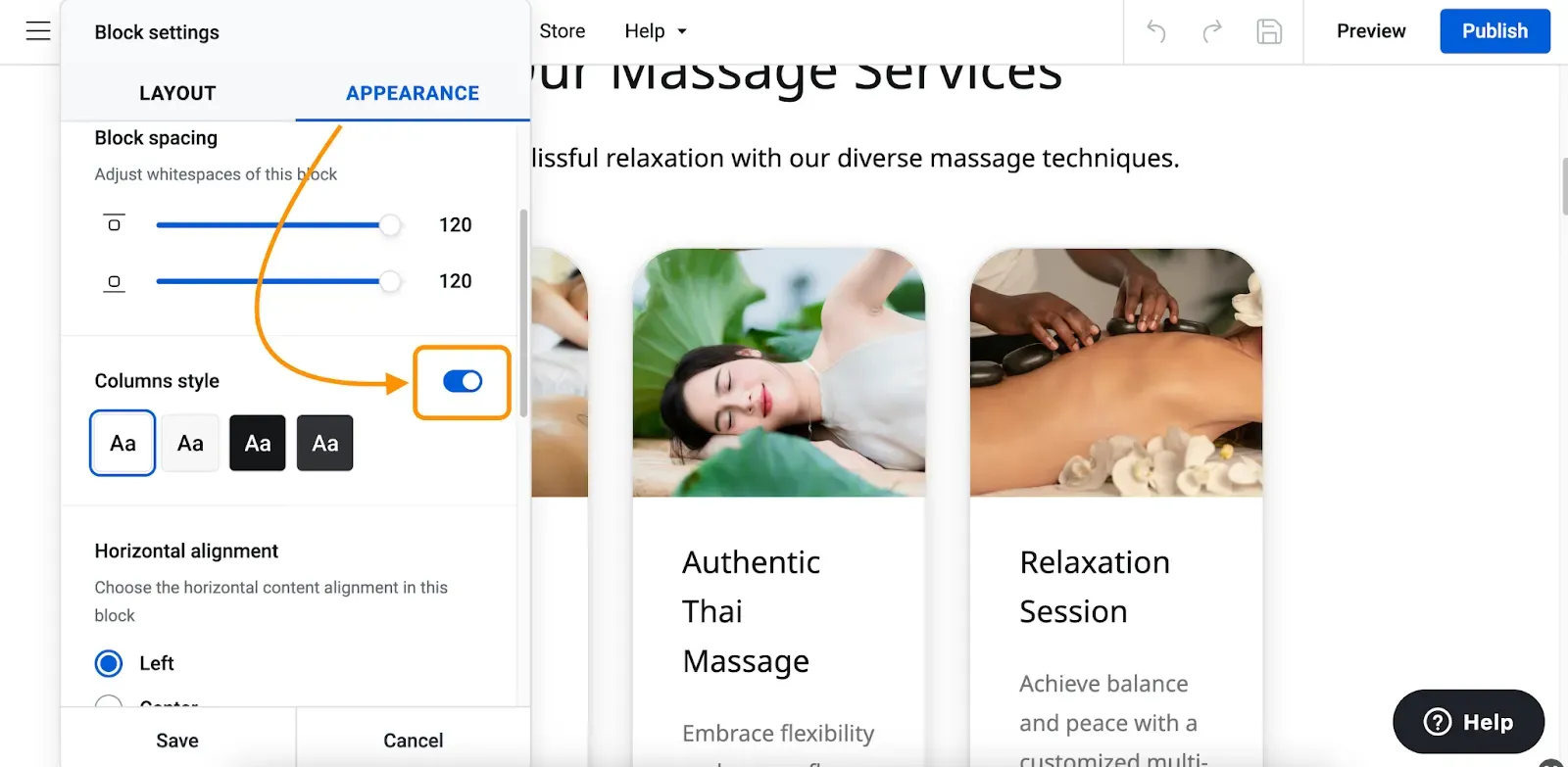Open the hamburger menu
Image resolution: width=1568 pixels, height=767 pixels.
(38, 31)
